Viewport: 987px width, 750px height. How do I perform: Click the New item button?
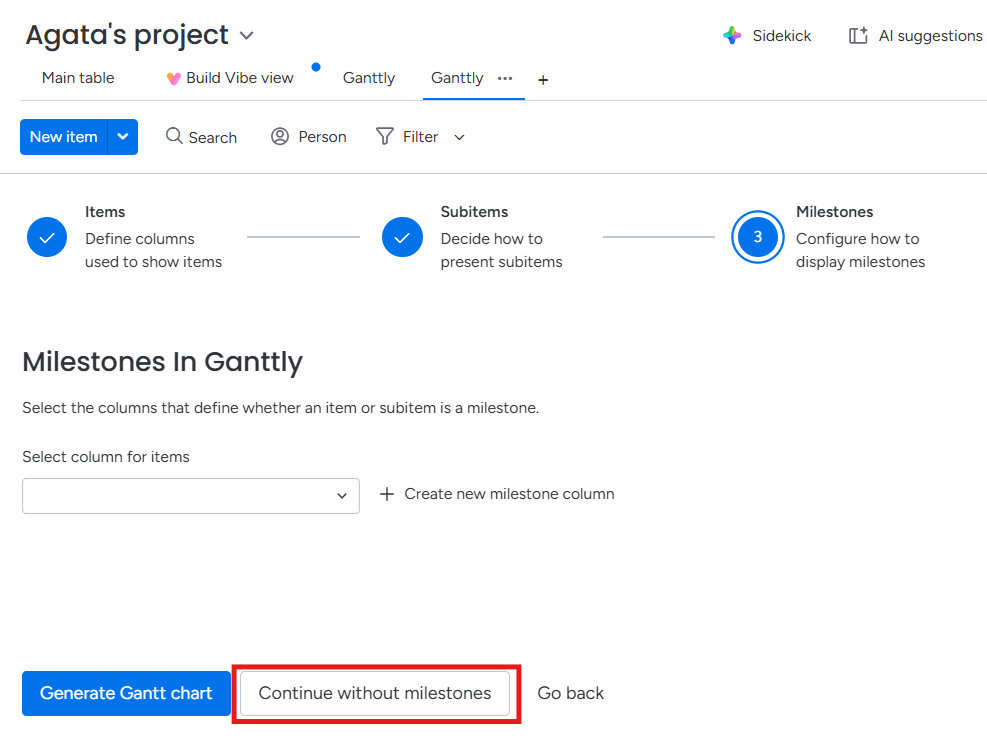click(x=64, y=137)
